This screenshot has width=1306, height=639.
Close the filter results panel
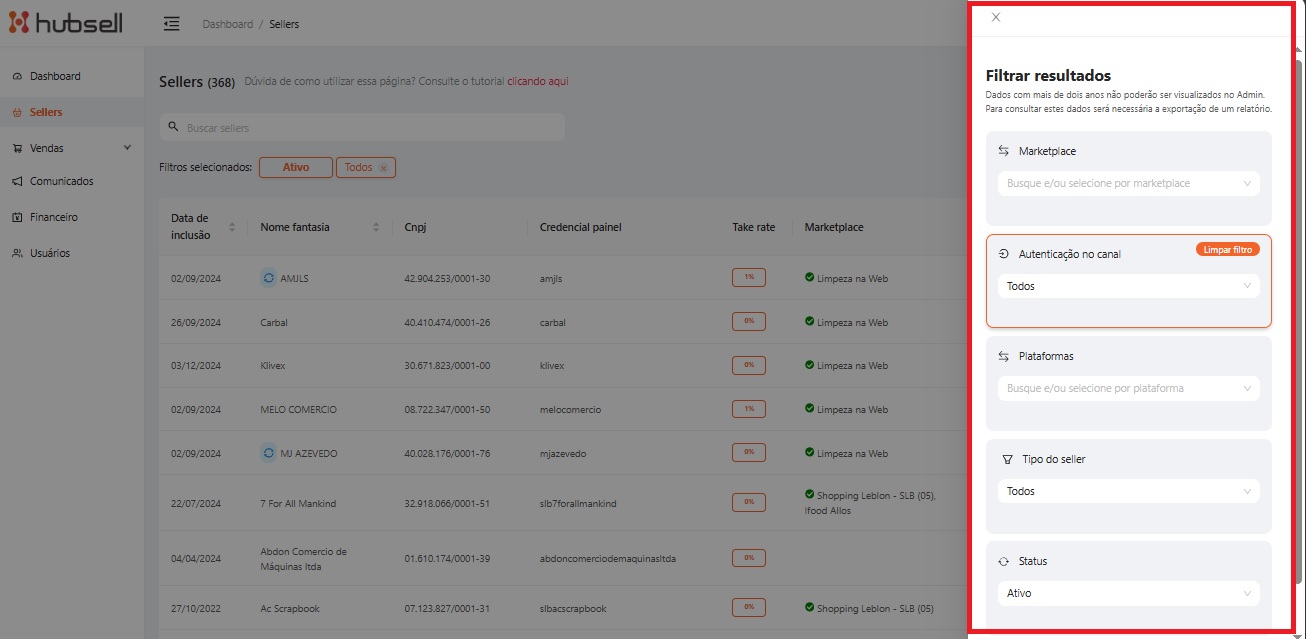tap(995, 17)
